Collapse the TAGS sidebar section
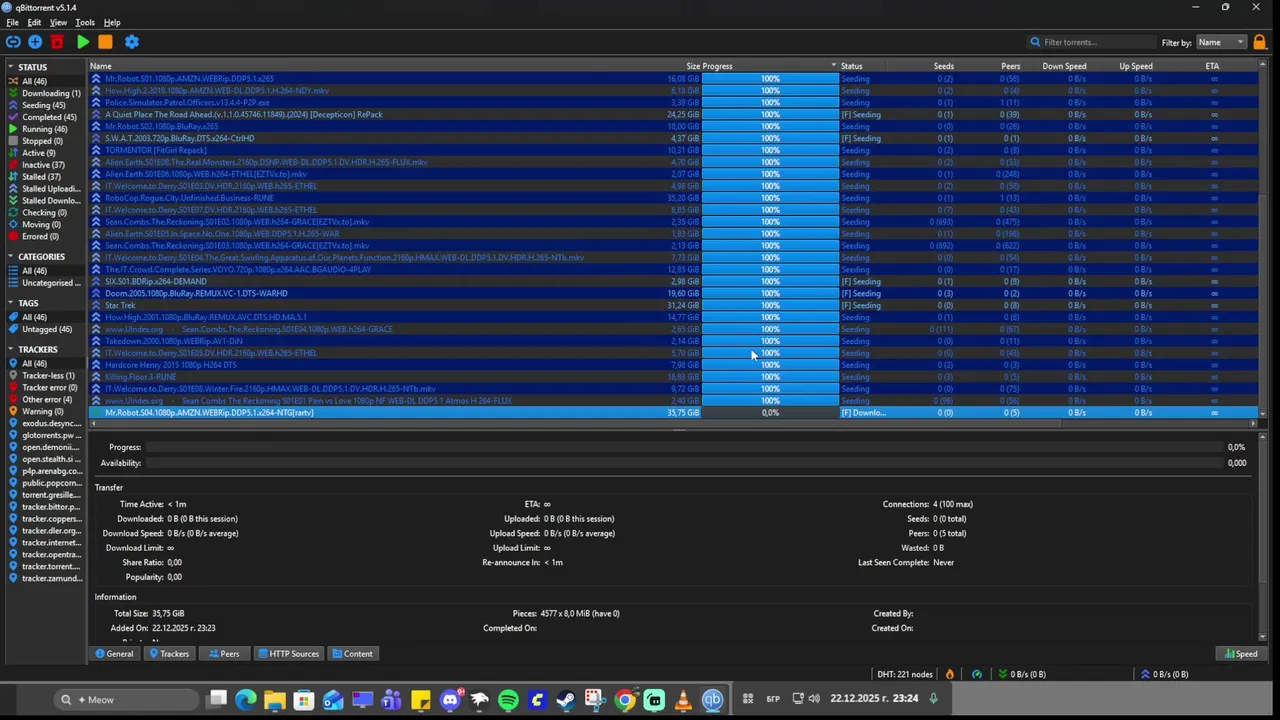Viewport: 1280px width, 720px height. coord(11,303)
